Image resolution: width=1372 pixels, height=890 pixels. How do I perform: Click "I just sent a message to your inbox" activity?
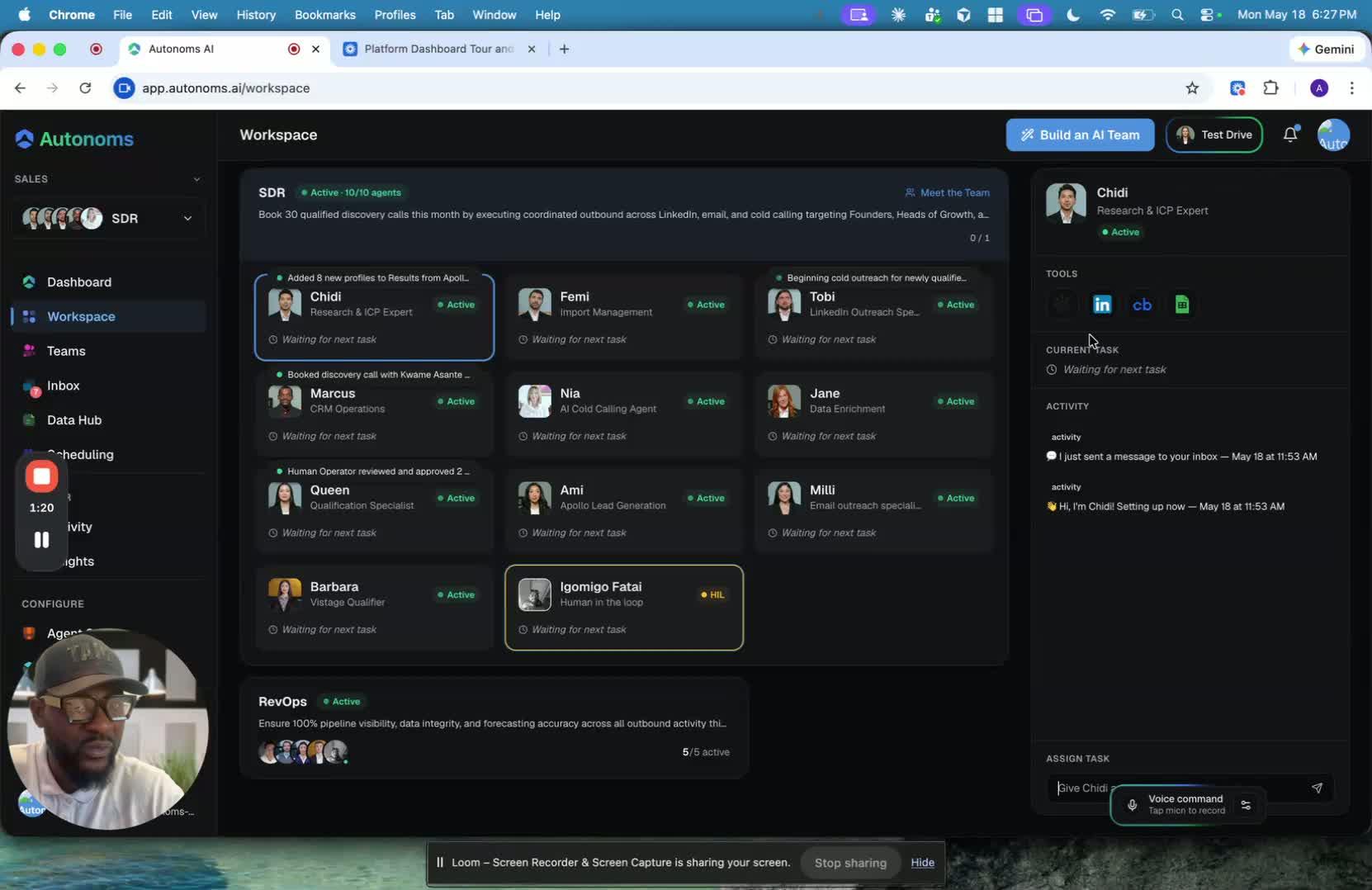[1181, 457]
